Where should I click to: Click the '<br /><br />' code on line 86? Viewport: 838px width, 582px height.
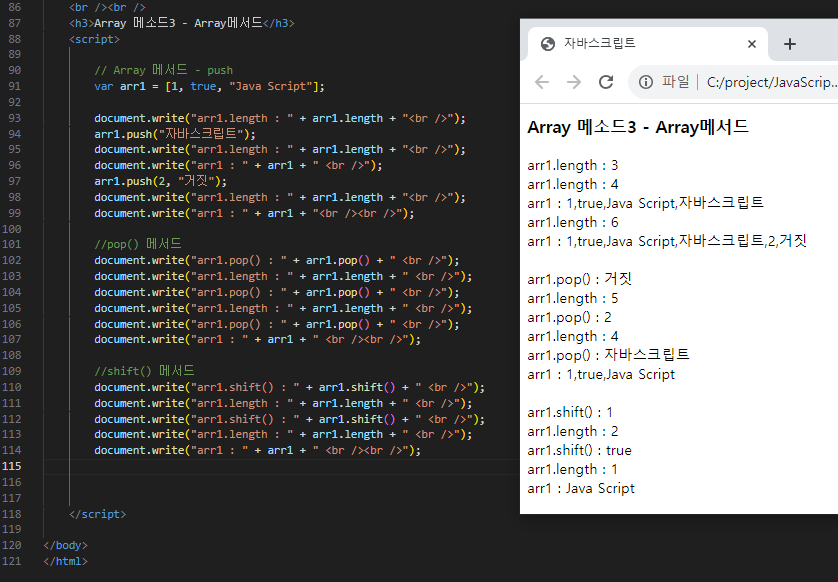(107, 7)
